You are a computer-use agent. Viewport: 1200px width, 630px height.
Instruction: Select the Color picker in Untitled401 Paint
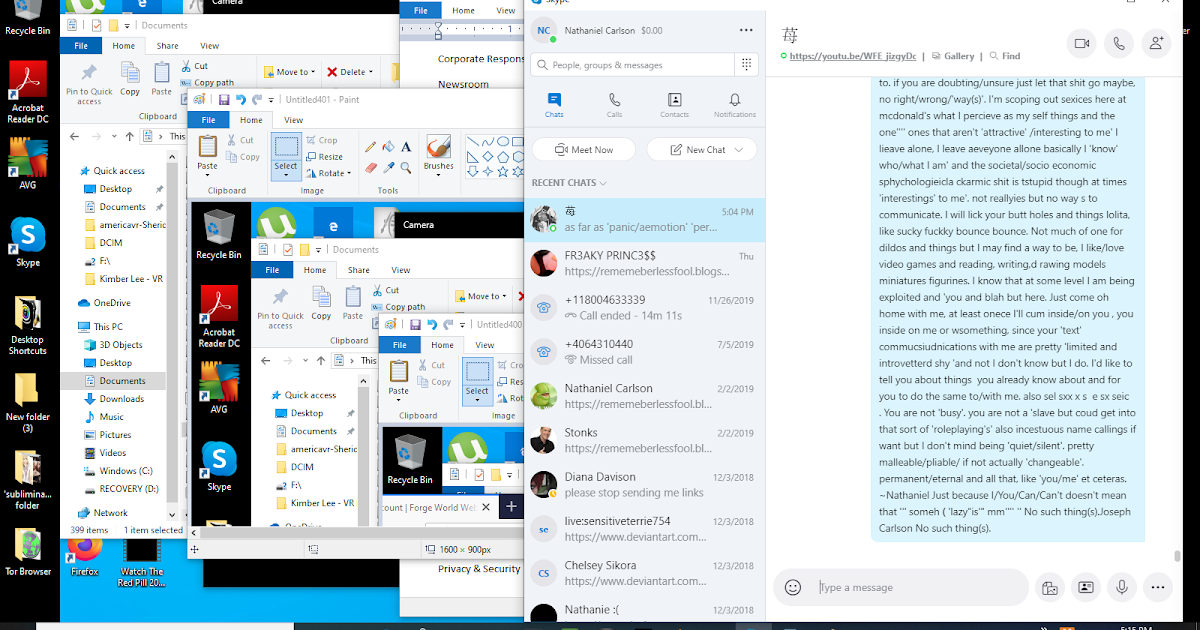(x=389, y=167)
